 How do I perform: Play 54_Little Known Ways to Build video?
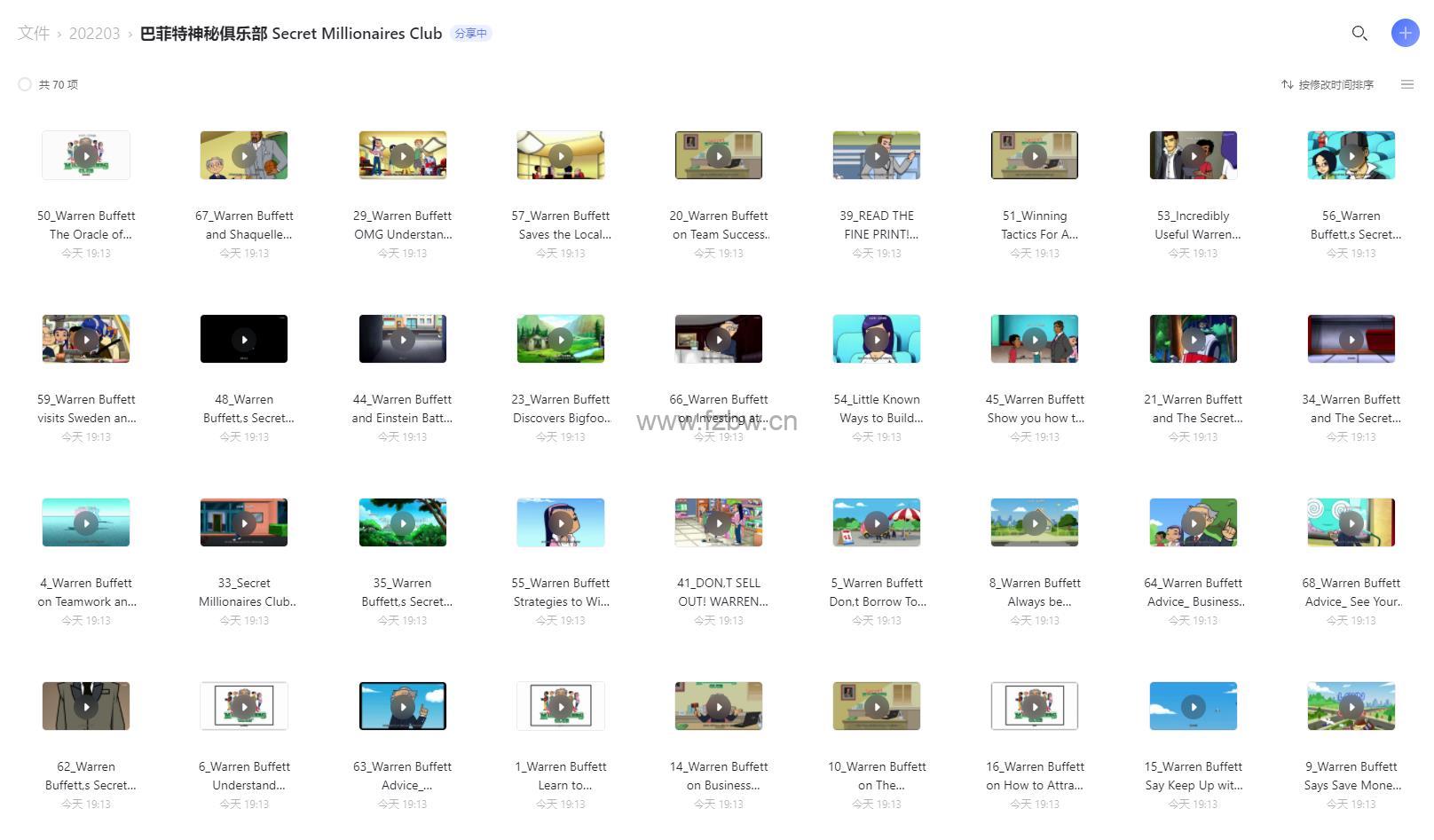[x=877, y=339]
